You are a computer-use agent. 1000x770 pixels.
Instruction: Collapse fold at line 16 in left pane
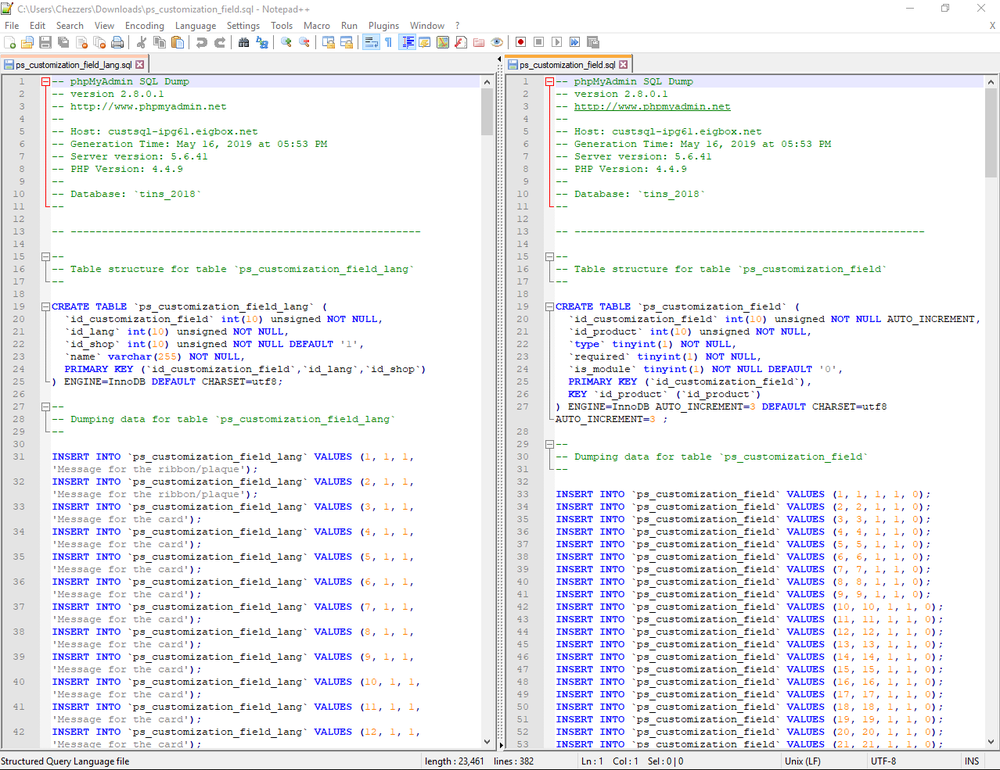click(x=45, y=257)
